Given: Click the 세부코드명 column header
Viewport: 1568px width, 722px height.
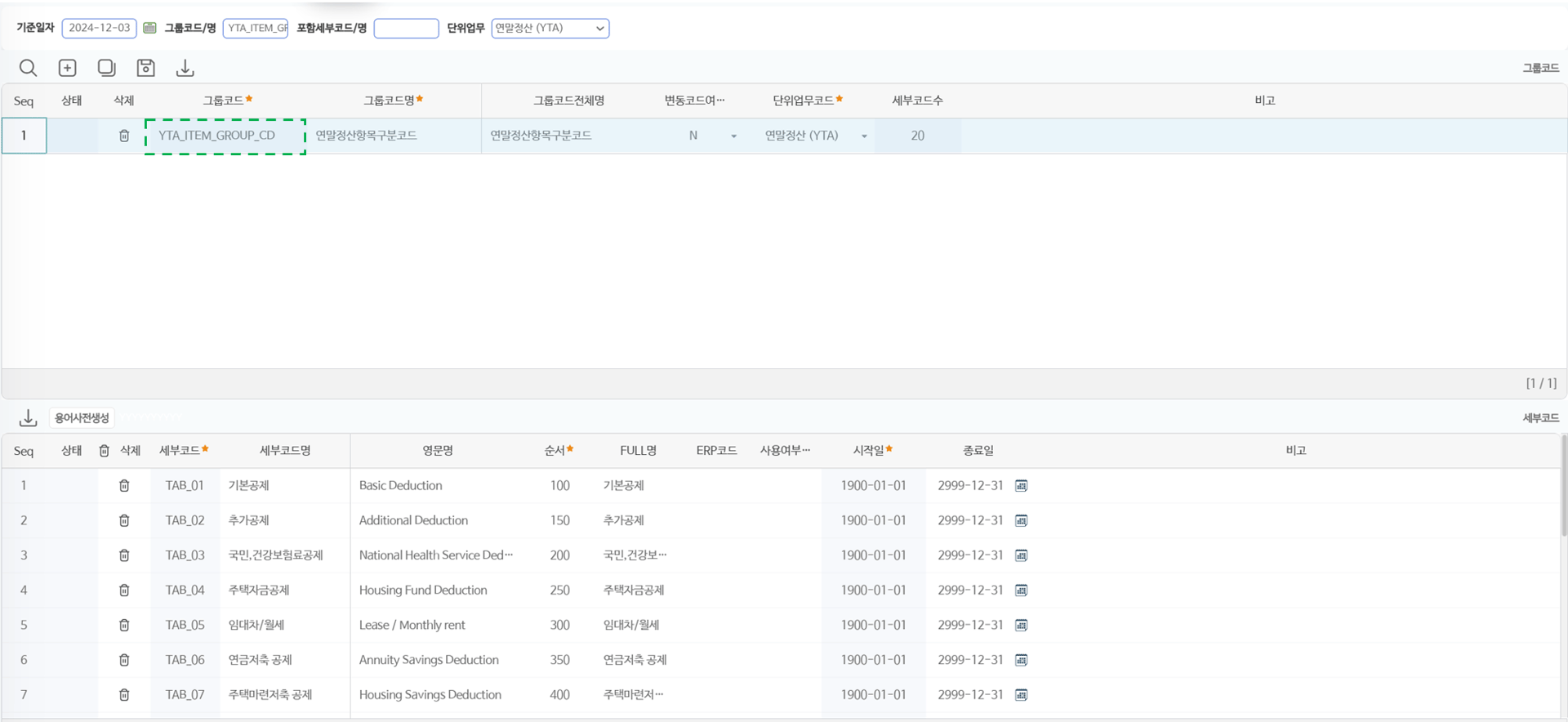Looking at the screenshot, I should tap(285, 451).
